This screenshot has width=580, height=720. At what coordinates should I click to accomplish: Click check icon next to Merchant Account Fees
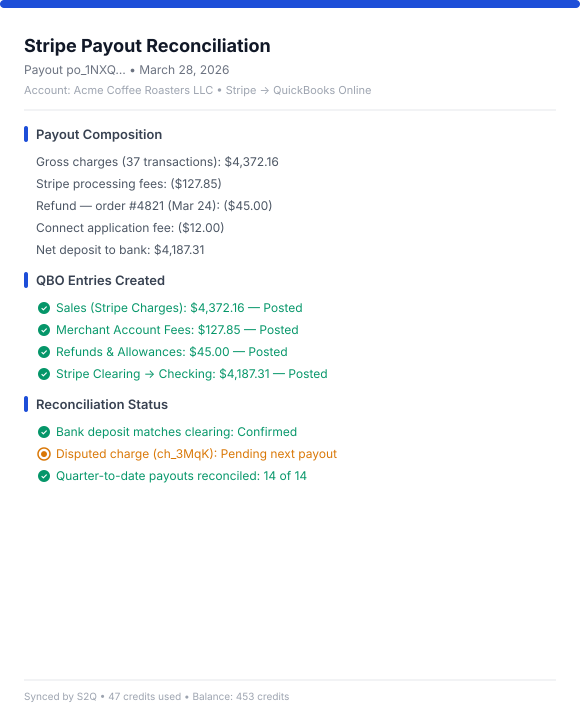pyautogui.click(x=44, y=330)
